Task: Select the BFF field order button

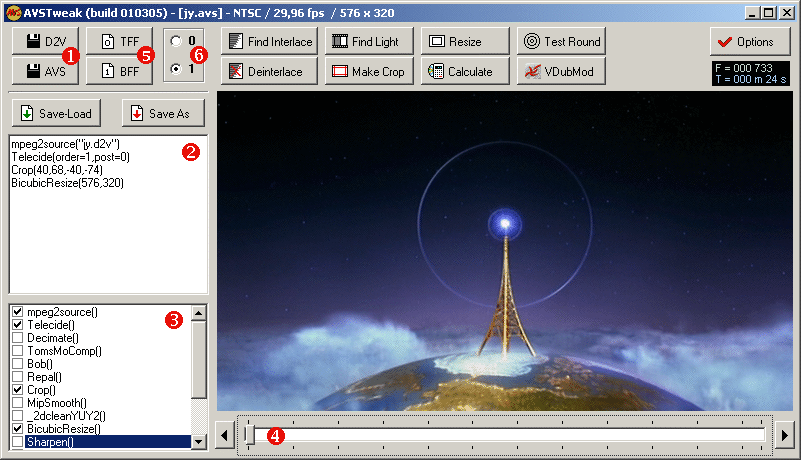Action: [120, 71]
